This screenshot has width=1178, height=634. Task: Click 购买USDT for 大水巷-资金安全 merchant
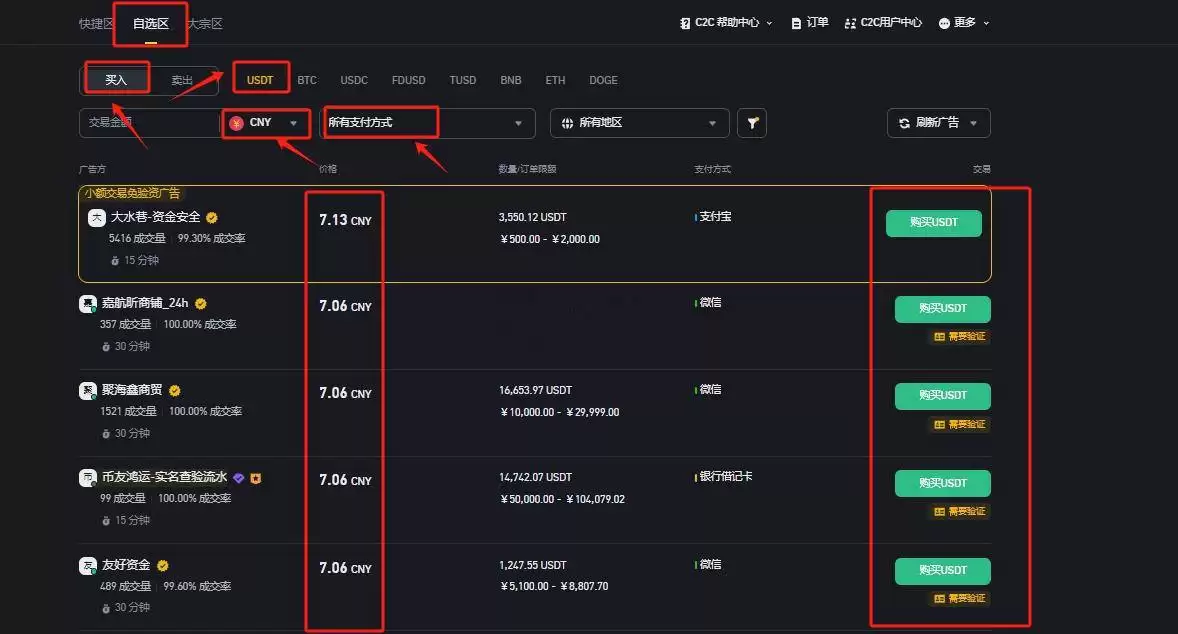[x=932, y=223]
